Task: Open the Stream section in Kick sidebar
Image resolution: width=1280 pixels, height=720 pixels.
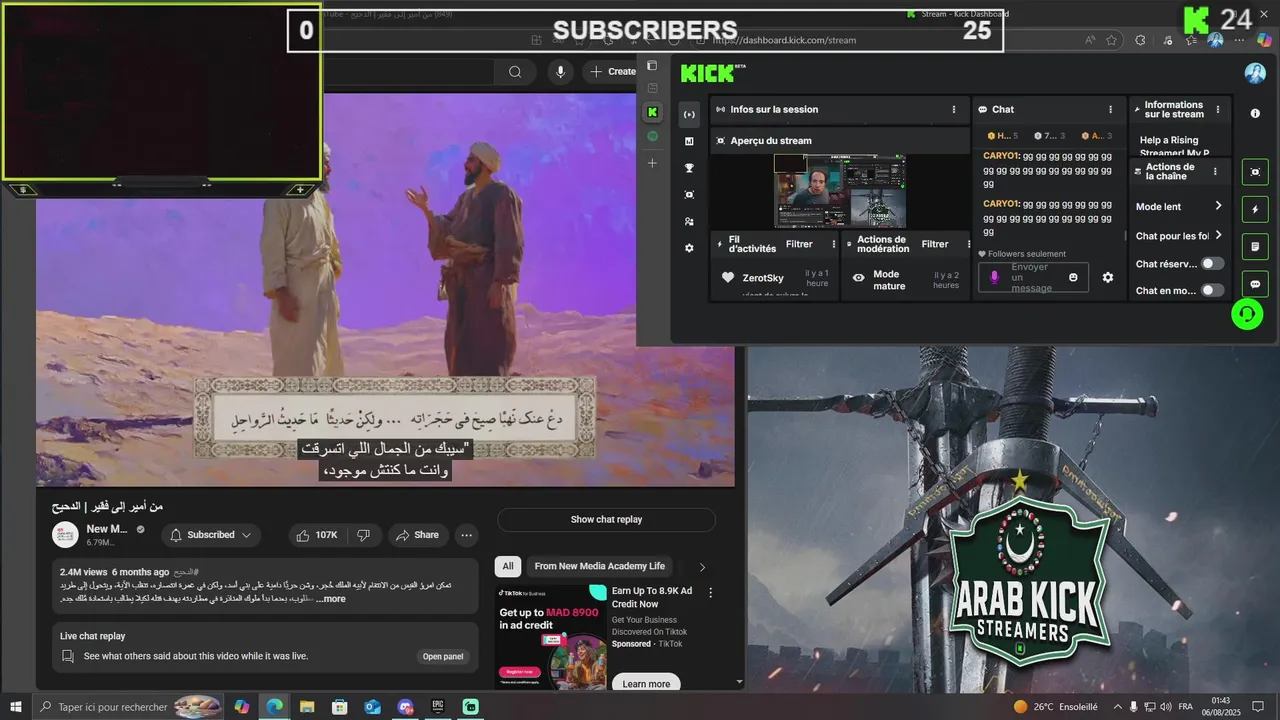Action: click(689, 114)
